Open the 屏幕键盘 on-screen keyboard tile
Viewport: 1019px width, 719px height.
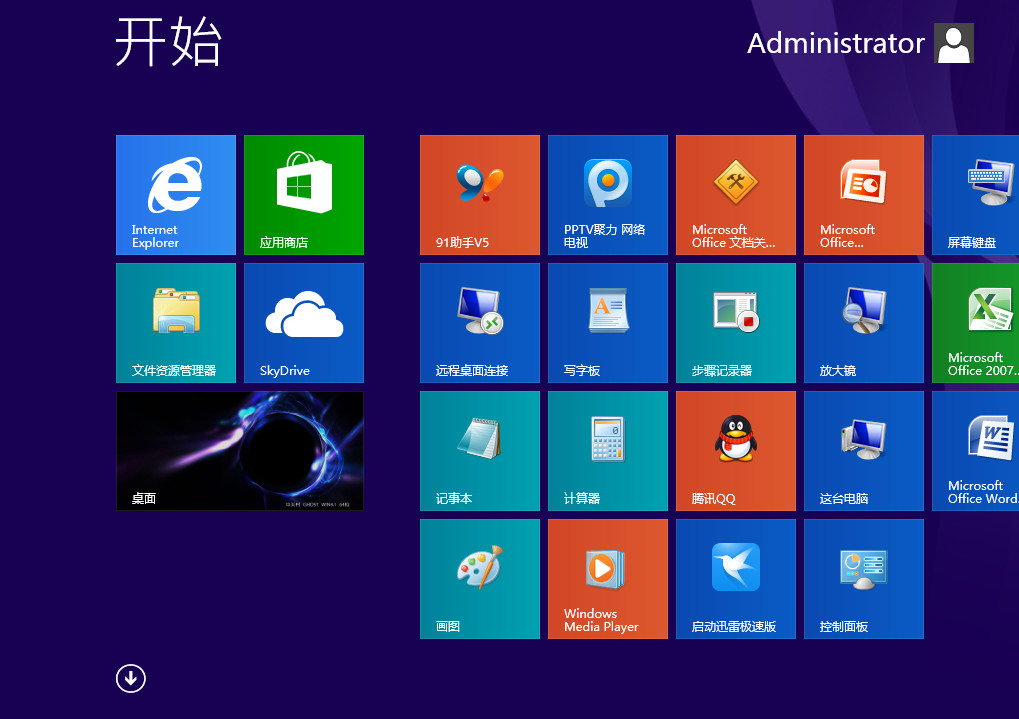(975, 195)
